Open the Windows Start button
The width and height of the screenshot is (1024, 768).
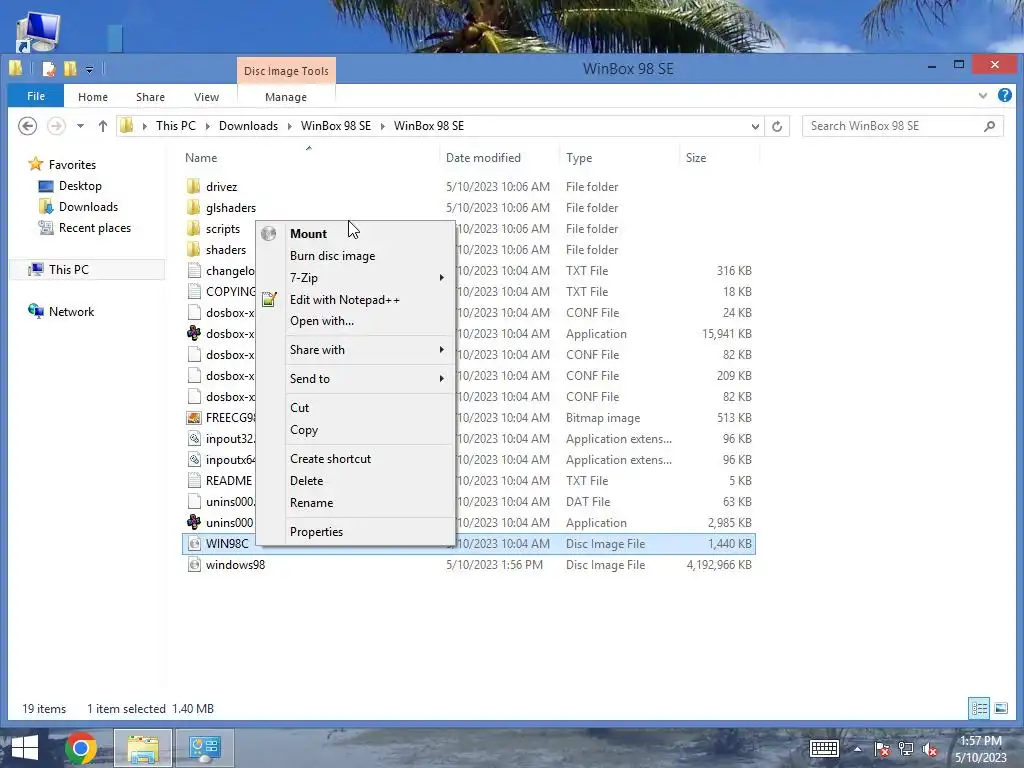(24, 747)
